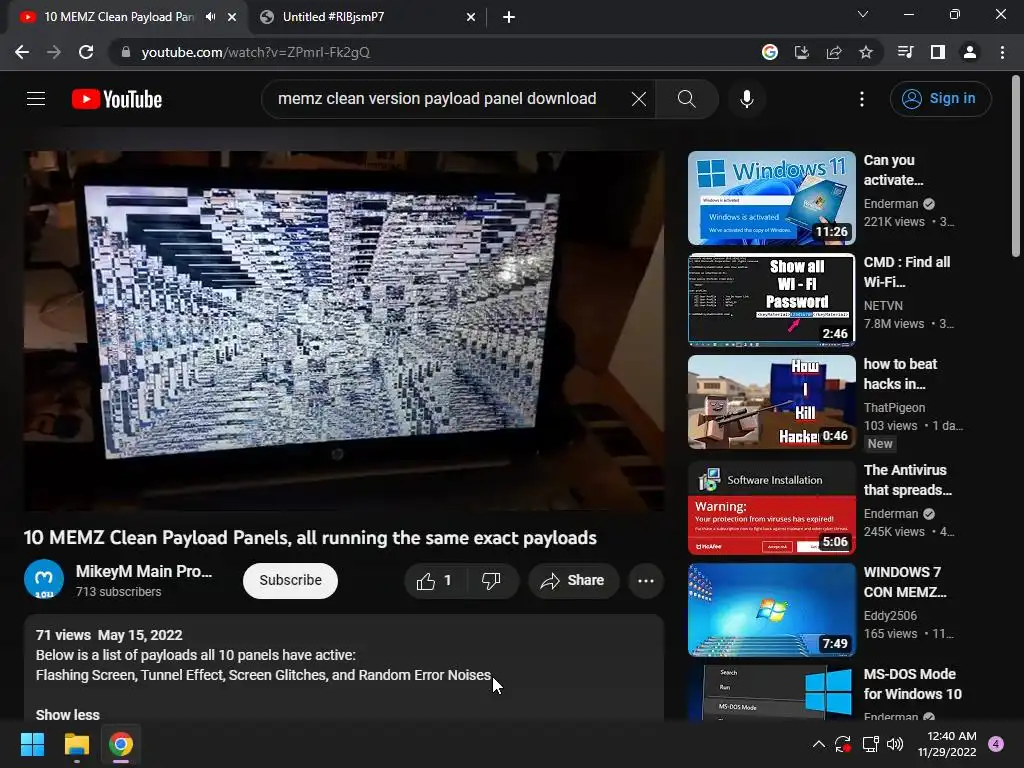Viewport: 1024px width, 768px height.
Task: Click the Google icon in the address bar
Action: tap(770, 52)
